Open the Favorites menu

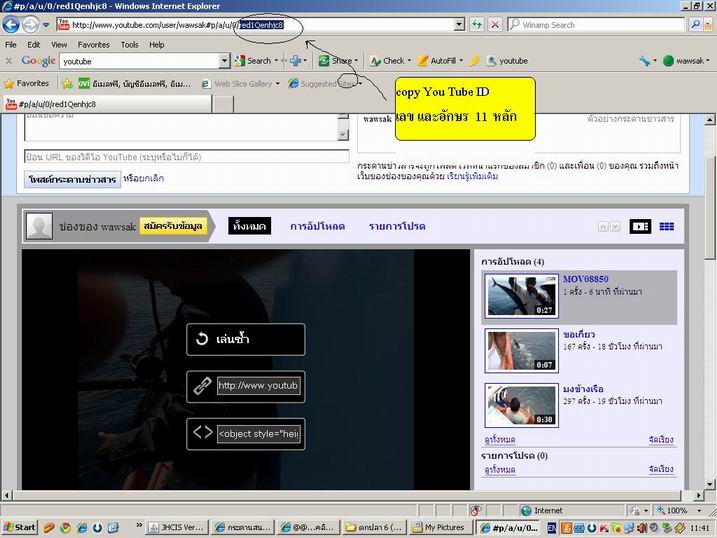[93, 45]
